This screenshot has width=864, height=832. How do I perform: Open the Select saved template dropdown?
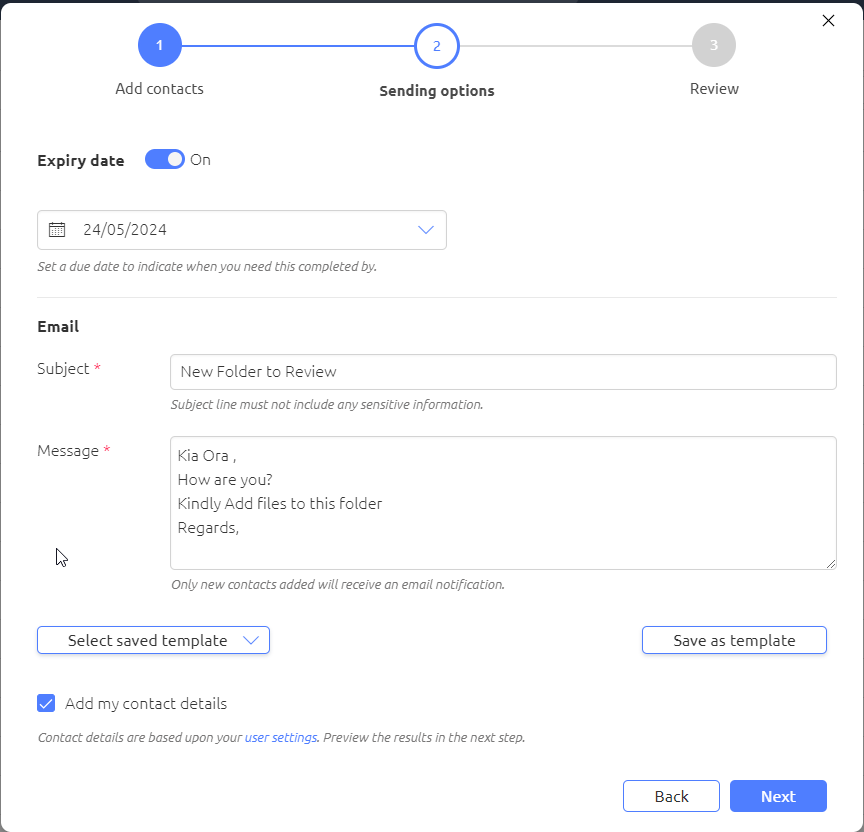click(x=153, y=640)
